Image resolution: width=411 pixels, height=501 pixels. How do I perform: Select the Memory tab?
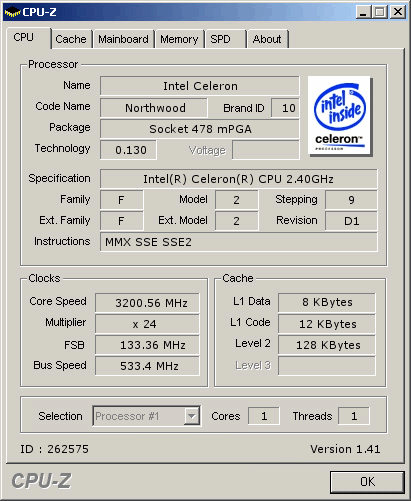179,39
